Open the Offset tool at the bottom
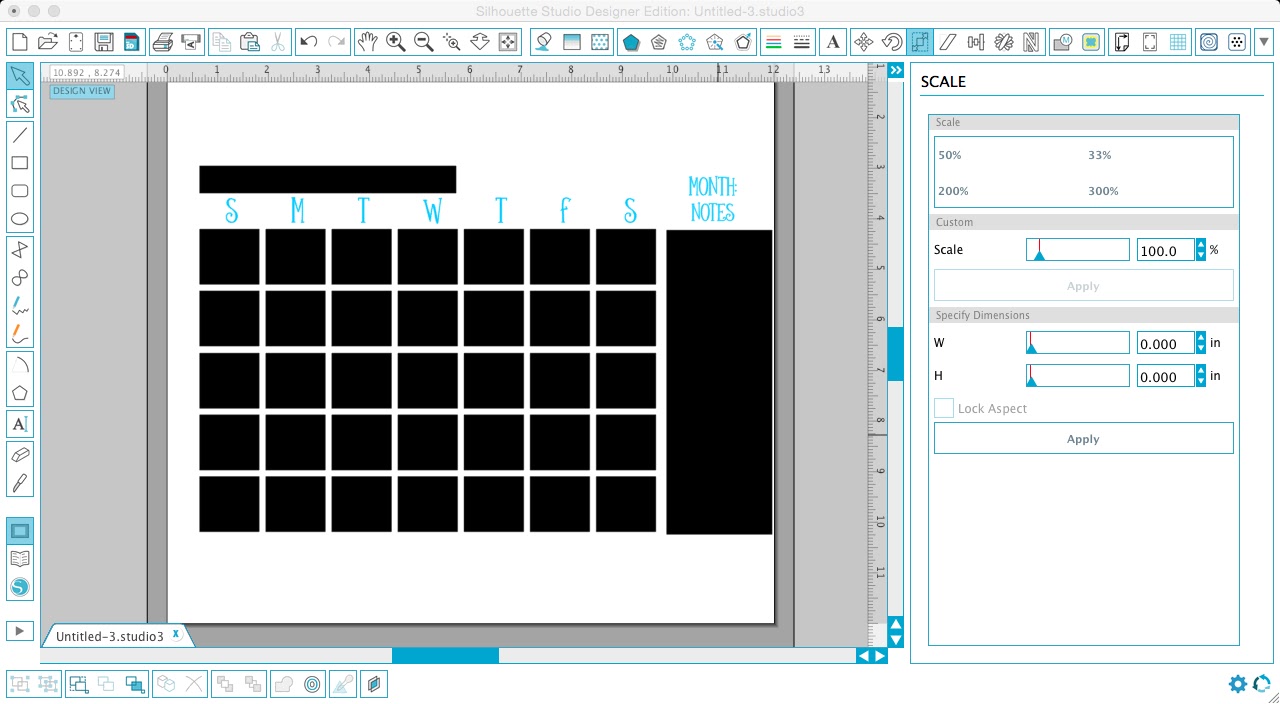 point(313,684)
